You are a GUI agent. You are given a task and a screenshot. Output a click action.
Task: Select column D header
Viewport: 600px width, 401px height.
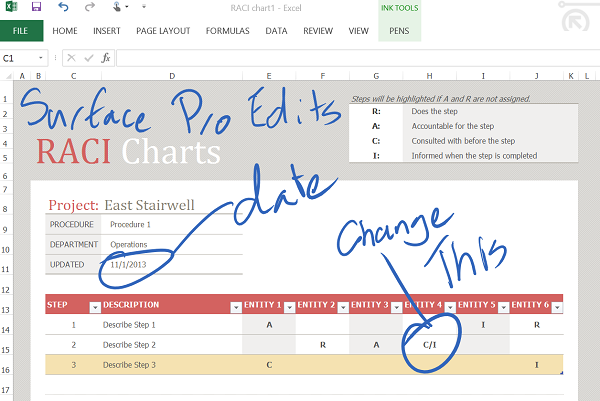pyautogui.click(x=172, y=76)
